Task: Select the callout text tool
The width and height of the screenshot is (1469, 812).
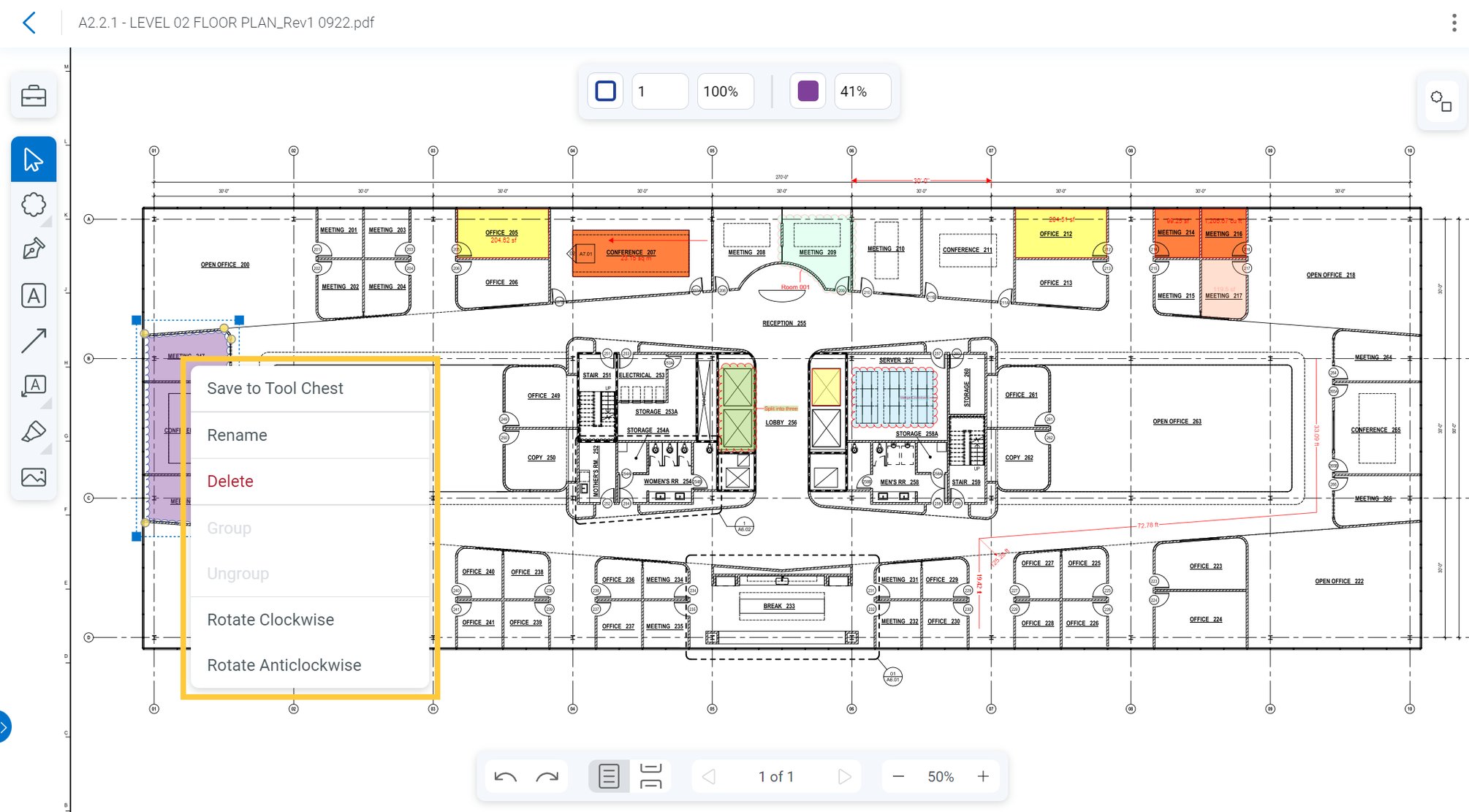Action: point(33,386)
